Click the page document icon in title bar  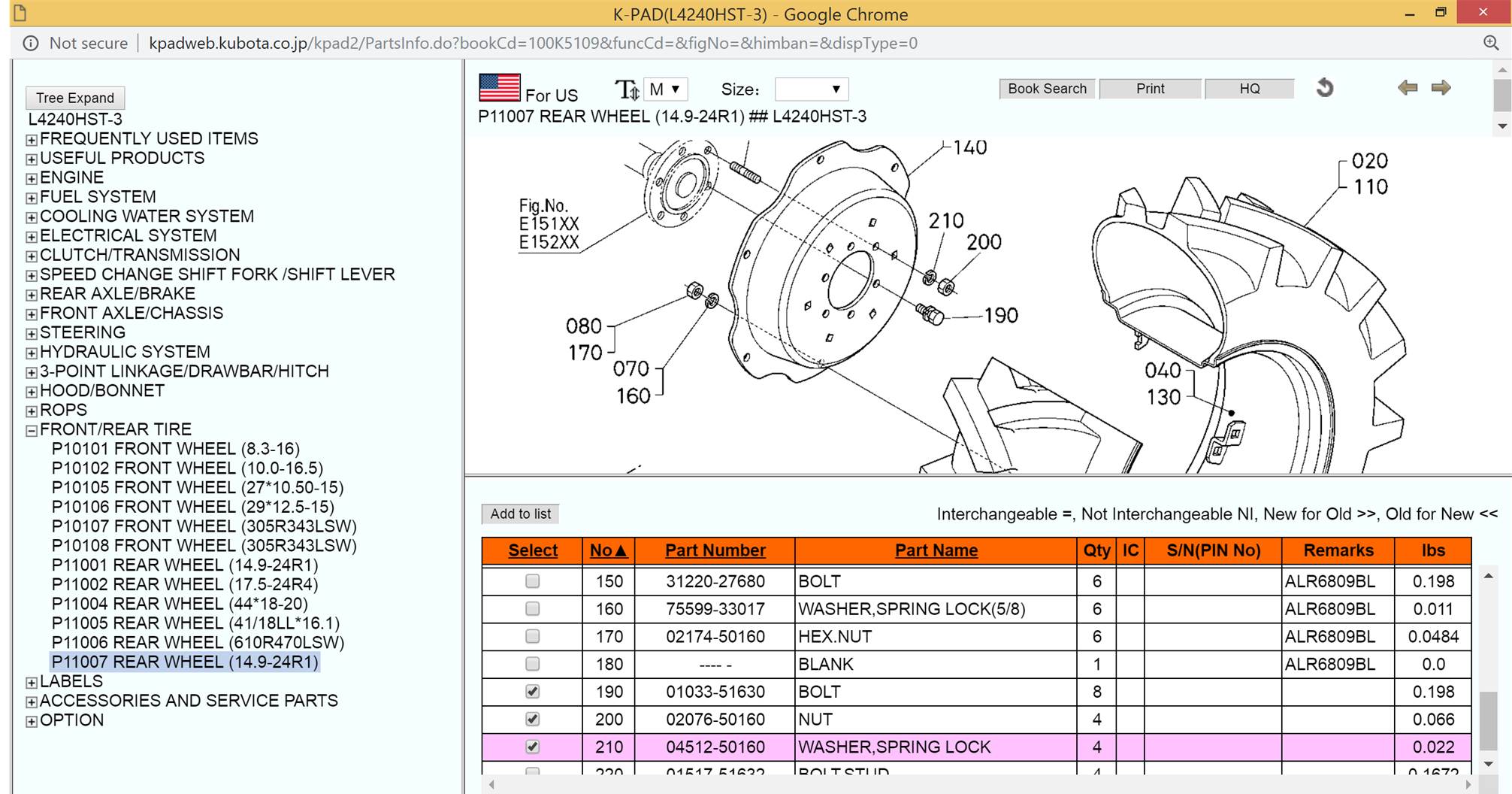(20, 13)
